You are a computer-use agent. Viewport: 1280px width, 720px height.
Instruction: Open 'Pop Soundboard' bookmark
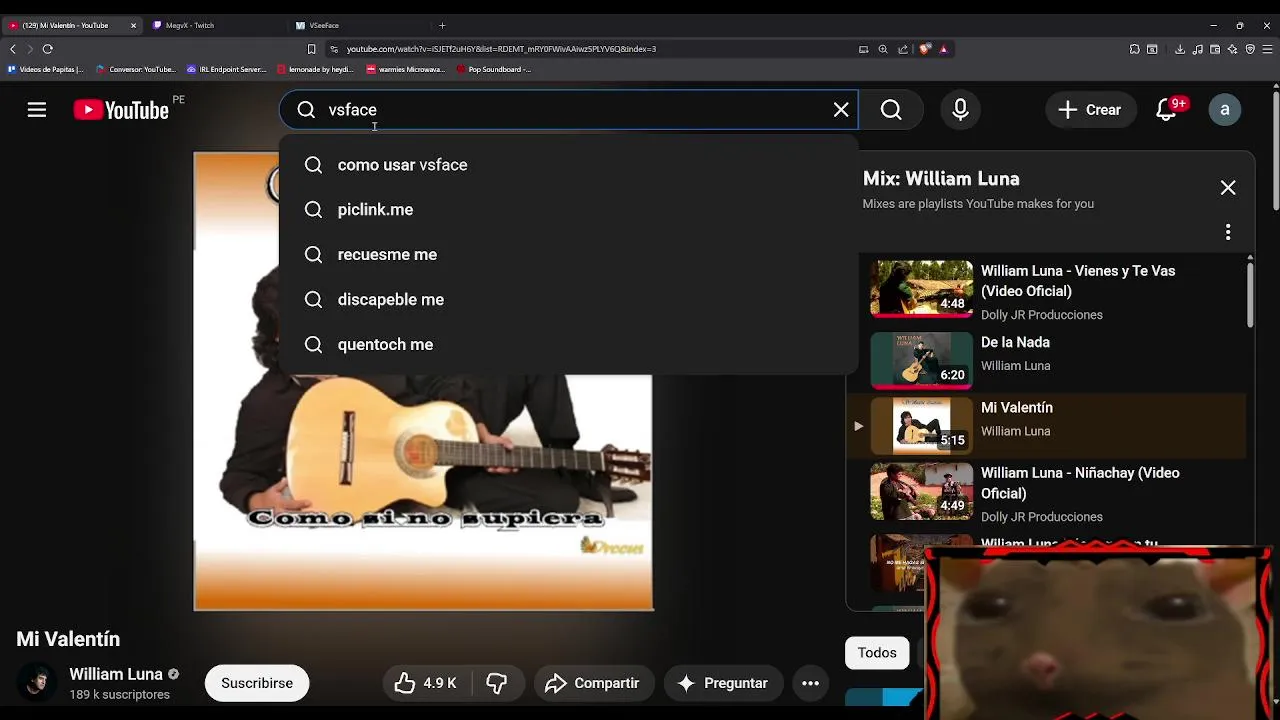pos(494,70)
